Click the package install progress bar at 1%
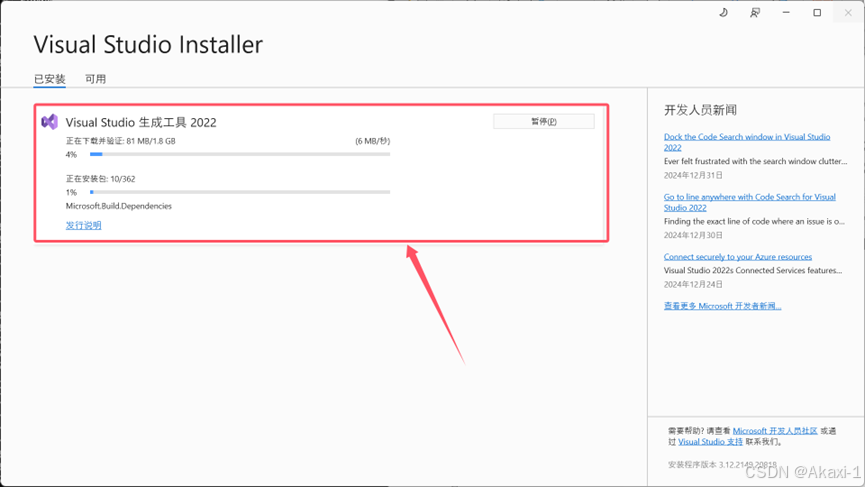Image resolution: width=865 pixels, height=487 pixels. click(x=240, y=192)
